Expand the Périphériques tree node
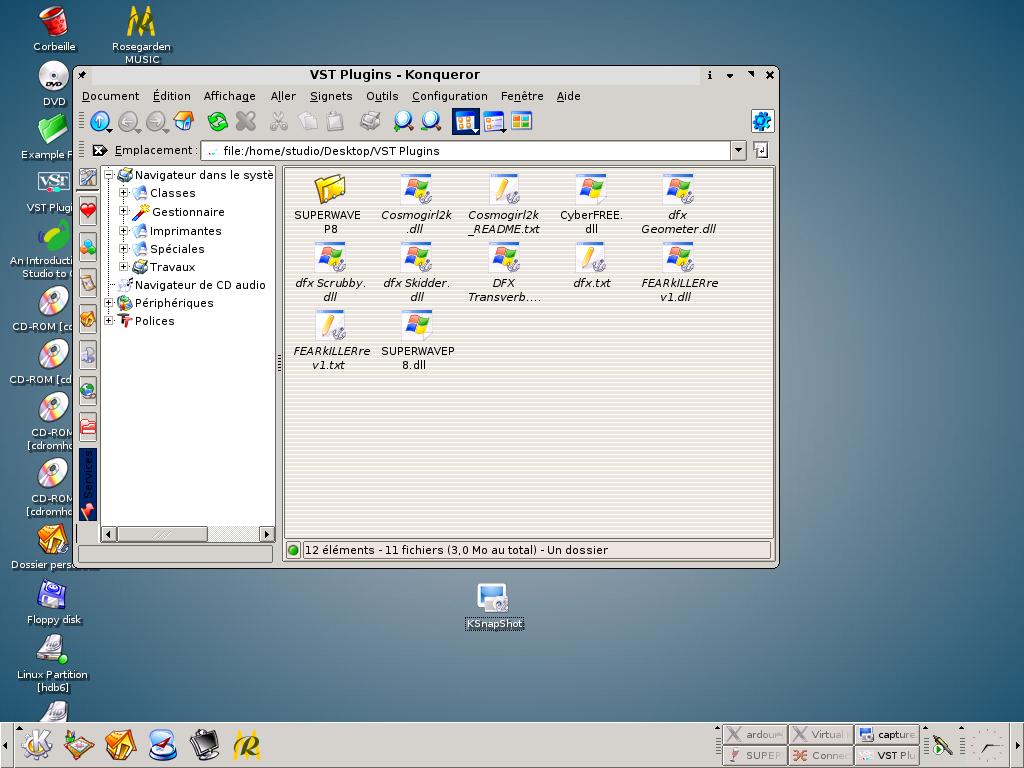The height and width of the screenshot is (768, 1024). tap(109, 303)
